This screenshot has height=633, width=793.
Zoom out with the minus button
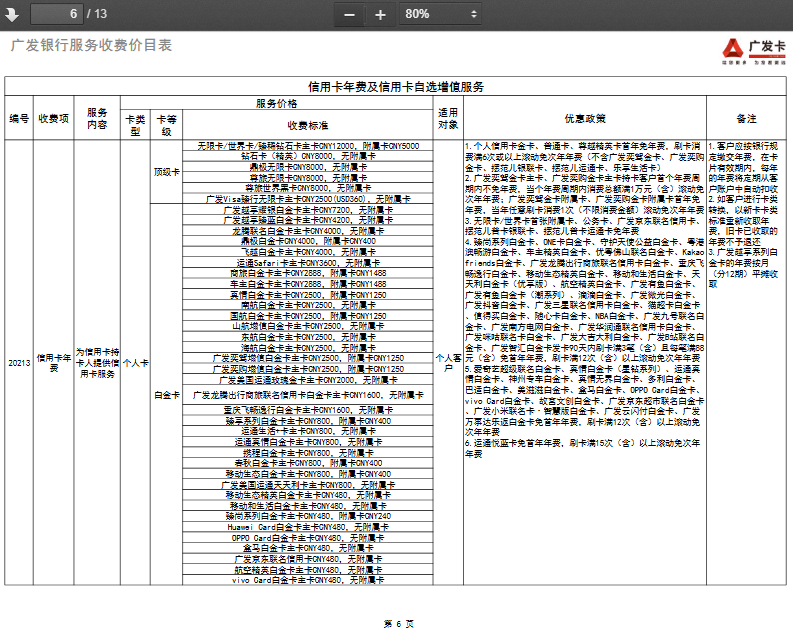[349, 14]
